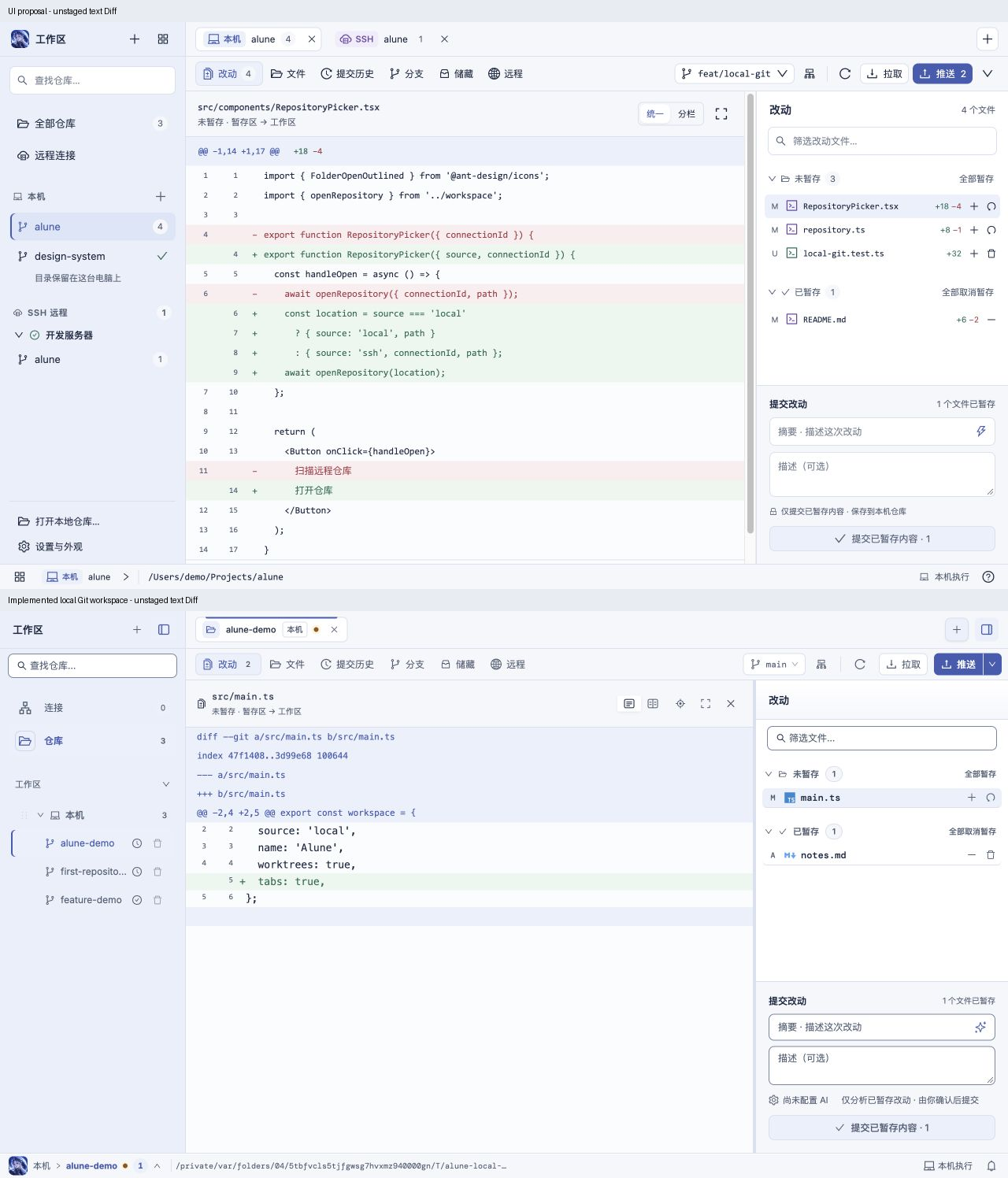This screenshot has width=1008, height=1178.
Task: Collapse the 开发服务器 SSH tree node
Action: coord(19,335)
